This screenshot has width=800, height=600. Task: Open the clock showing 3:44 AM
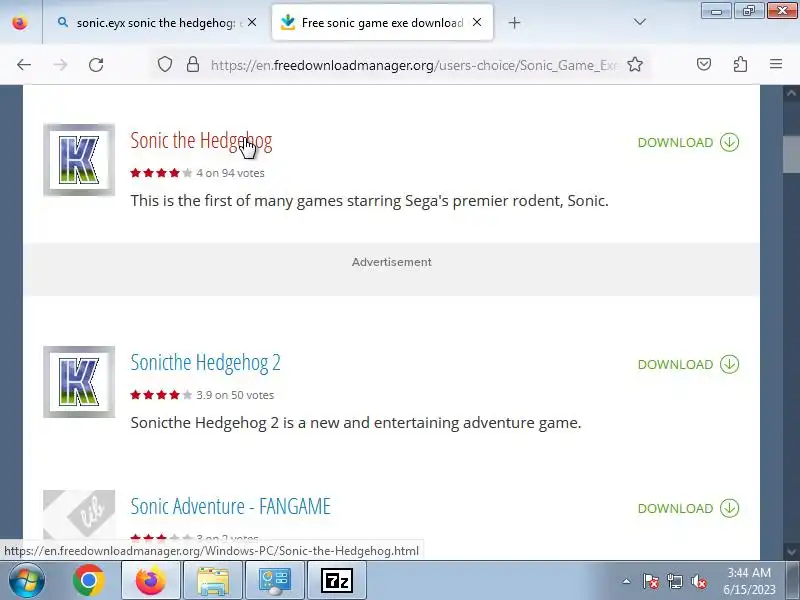749,581
